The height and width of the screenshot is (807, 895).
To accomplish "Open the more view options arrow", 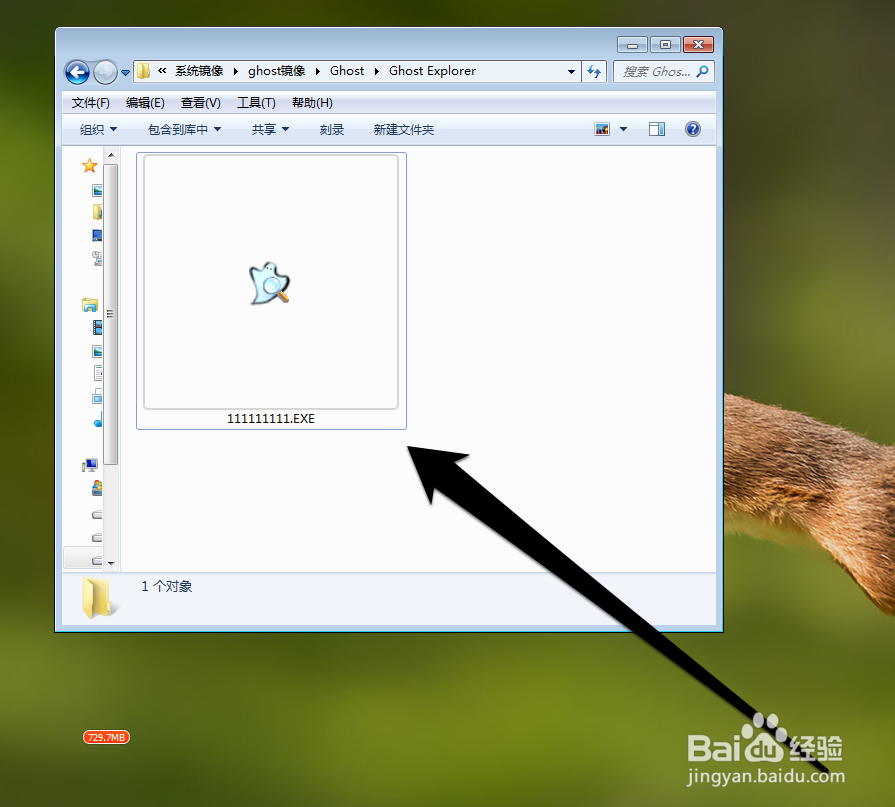I will point(623,130).
